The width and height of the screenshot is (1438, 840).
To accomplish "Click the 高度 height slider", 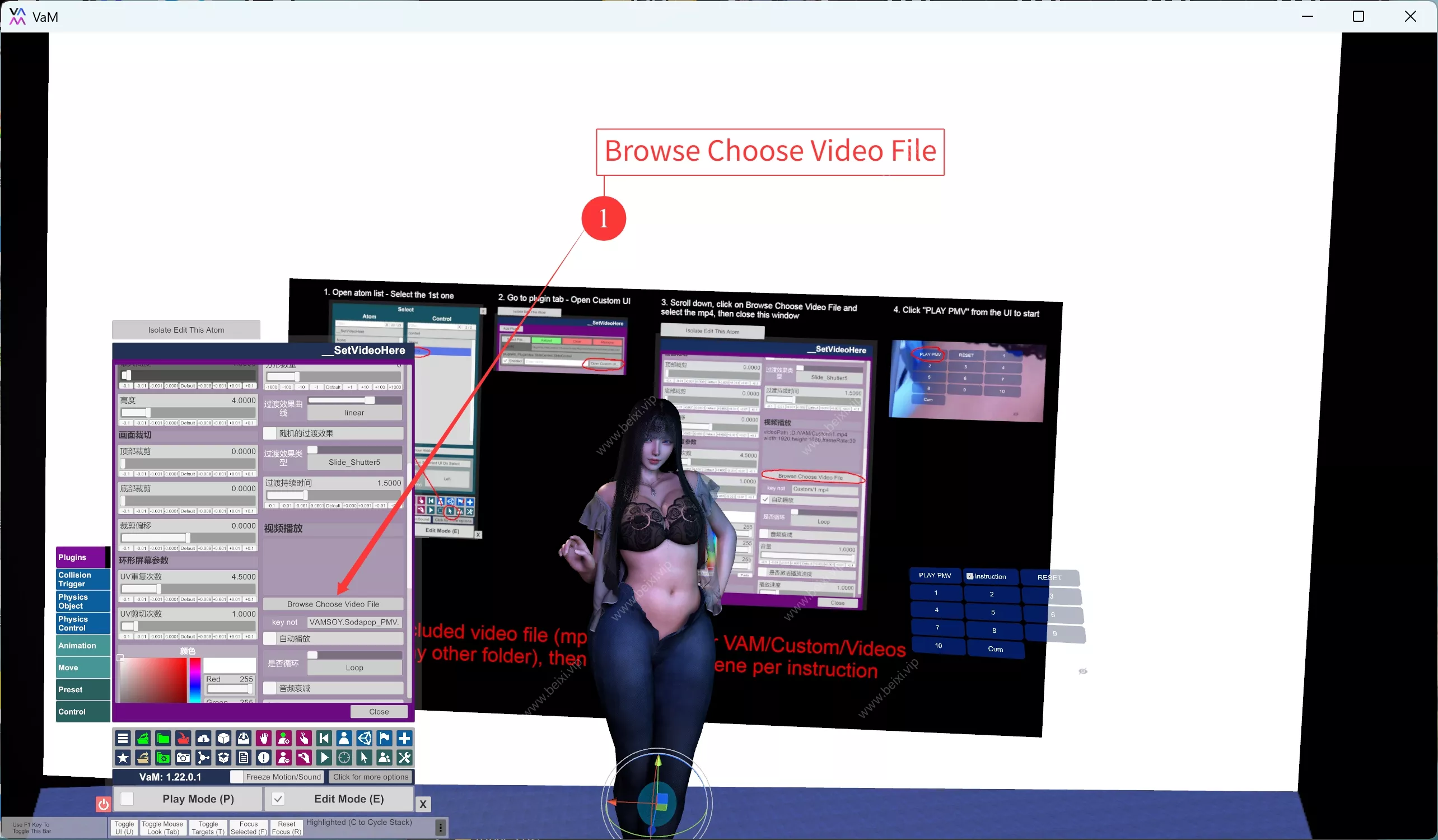I will [188, 413].
